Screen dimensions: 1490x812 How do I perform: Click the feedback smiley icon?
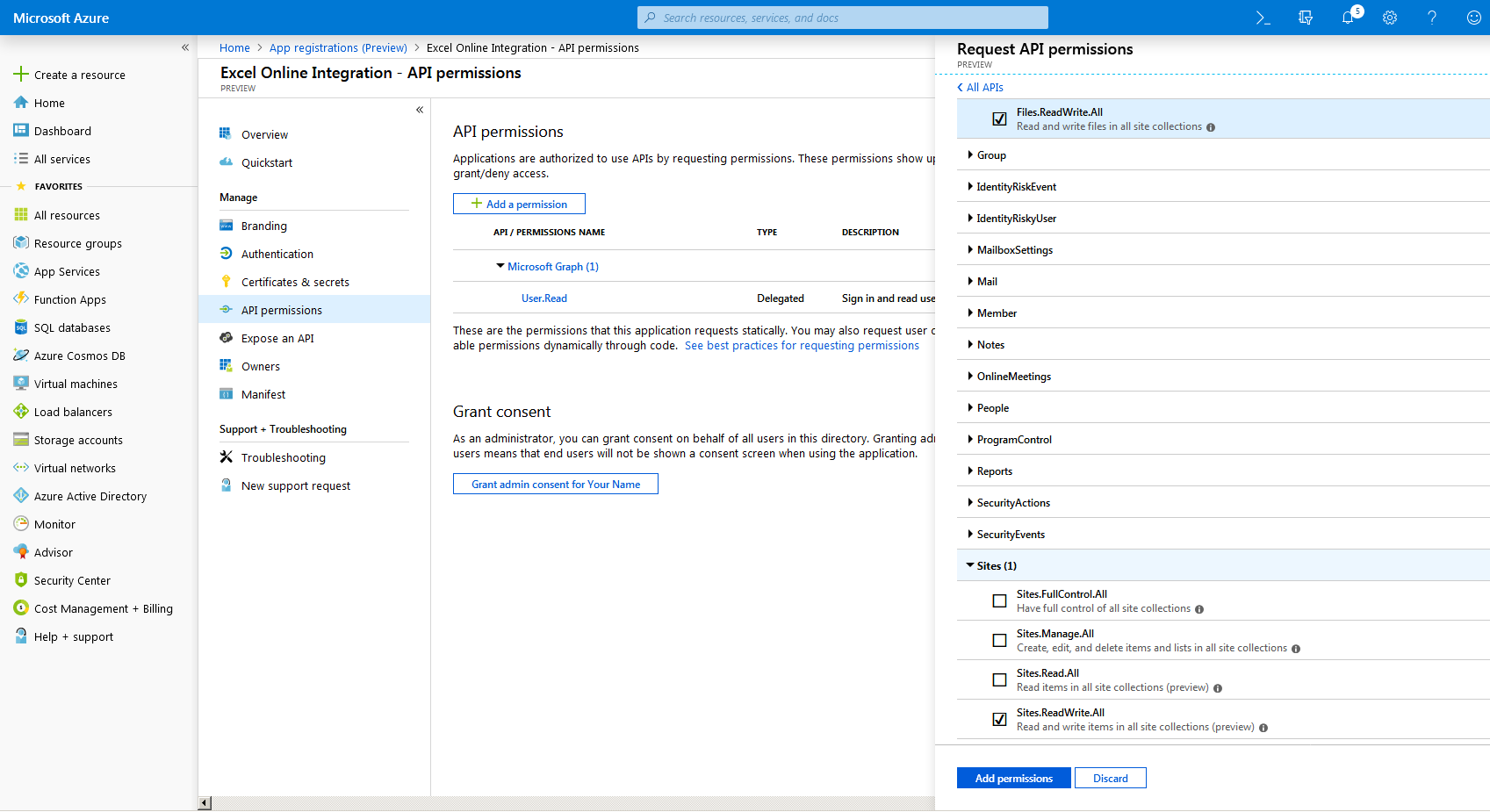(1474, 18)
